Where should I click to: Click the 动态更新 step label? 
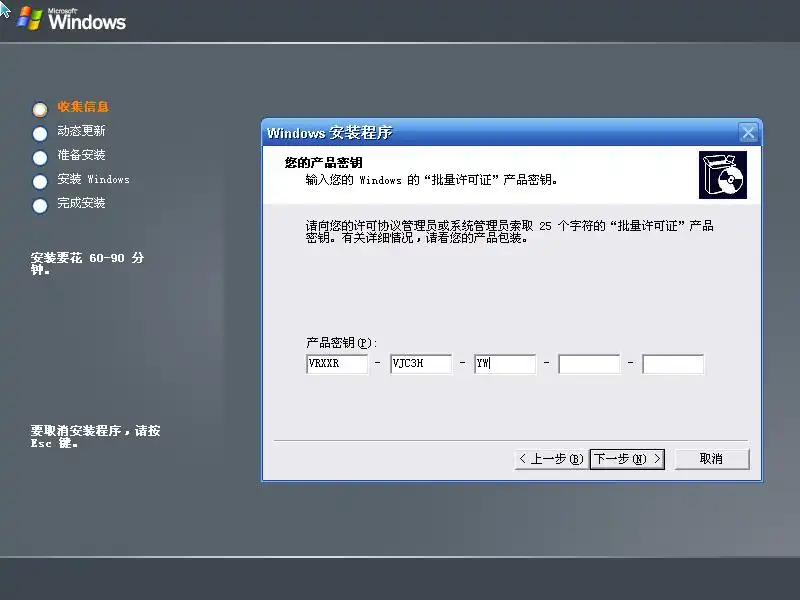tap(81, 131)
